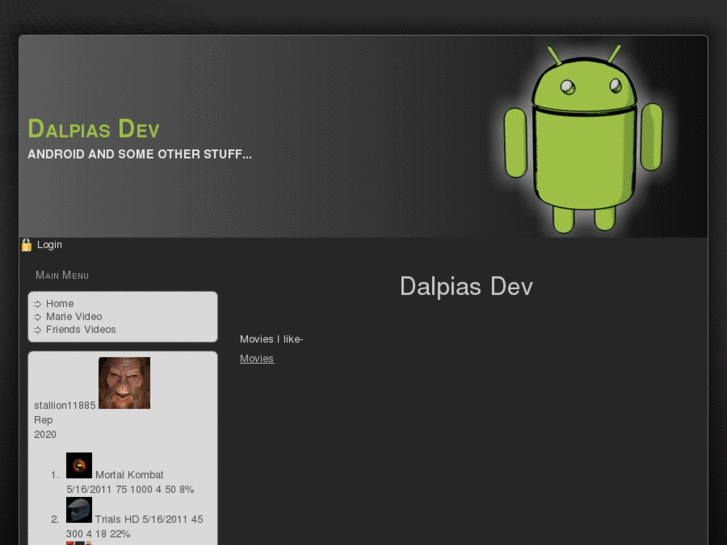Image resolution: width=727 pixels, height=545 pixels.
Task: Select the Mortal Kombat game title
Action: pyautogui.click(x=129, y=475)
